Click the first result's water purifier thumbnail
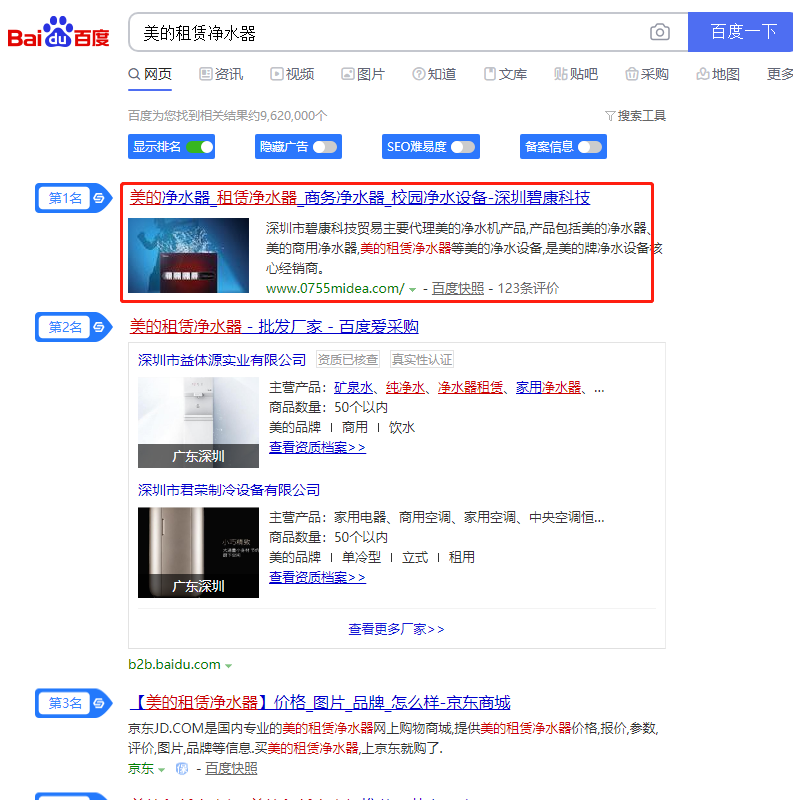Viewport: 793px width, 800px height. (x=188, y=256)
